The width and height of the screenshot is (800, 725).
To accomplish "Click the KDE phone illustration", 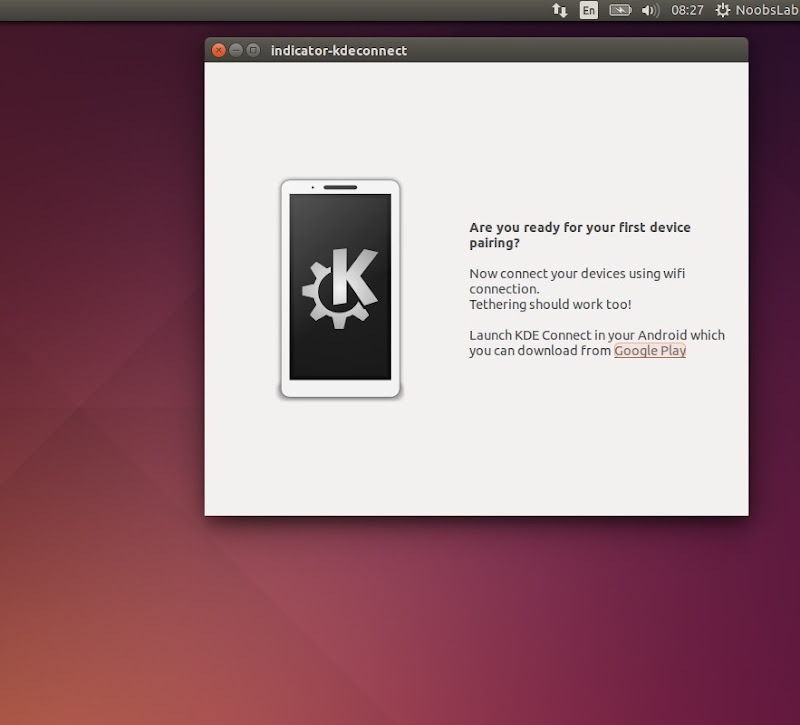I will 340,288.
